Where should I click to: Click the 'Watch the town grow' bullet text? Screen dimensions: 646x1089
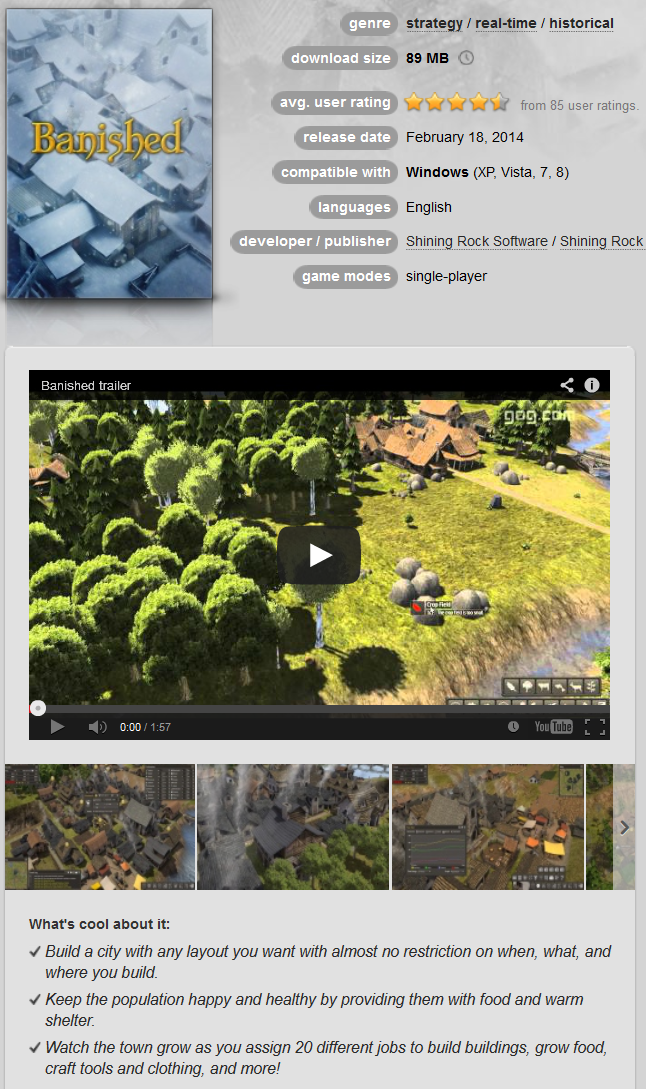tap(326, 1057)
